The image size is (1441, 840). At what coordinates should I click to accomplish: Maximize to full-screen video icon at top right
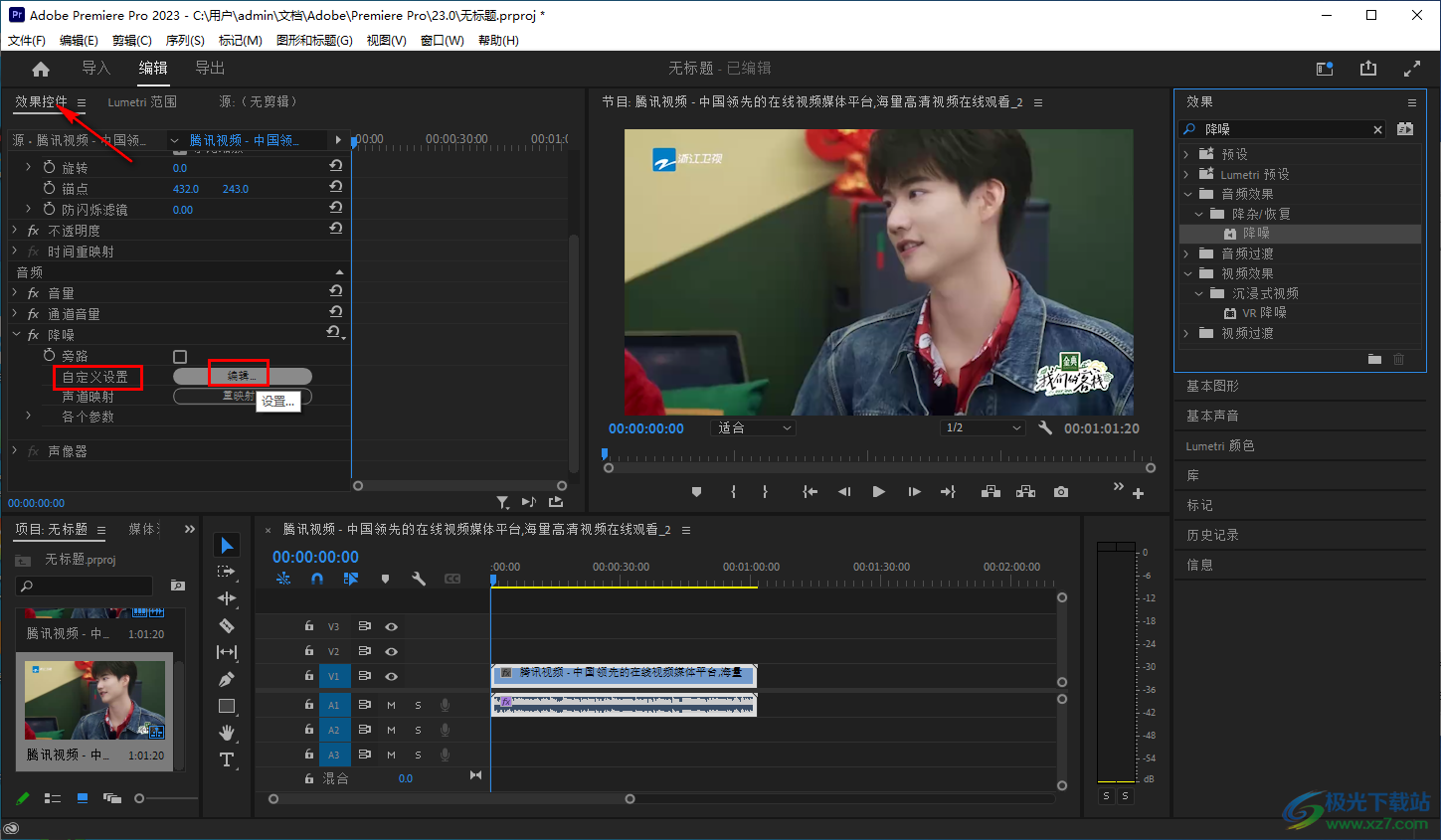1412,68
